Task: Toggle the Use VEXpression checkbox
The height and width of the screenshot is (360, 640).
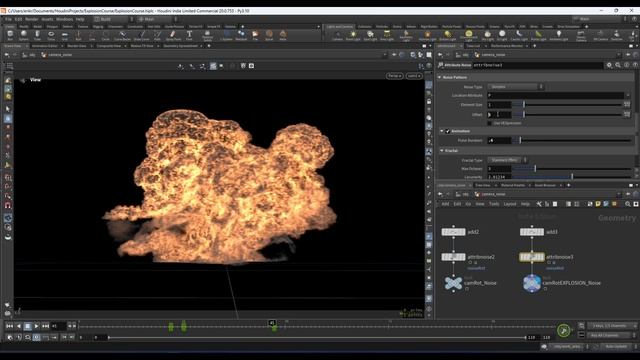Action: [489, 123]
